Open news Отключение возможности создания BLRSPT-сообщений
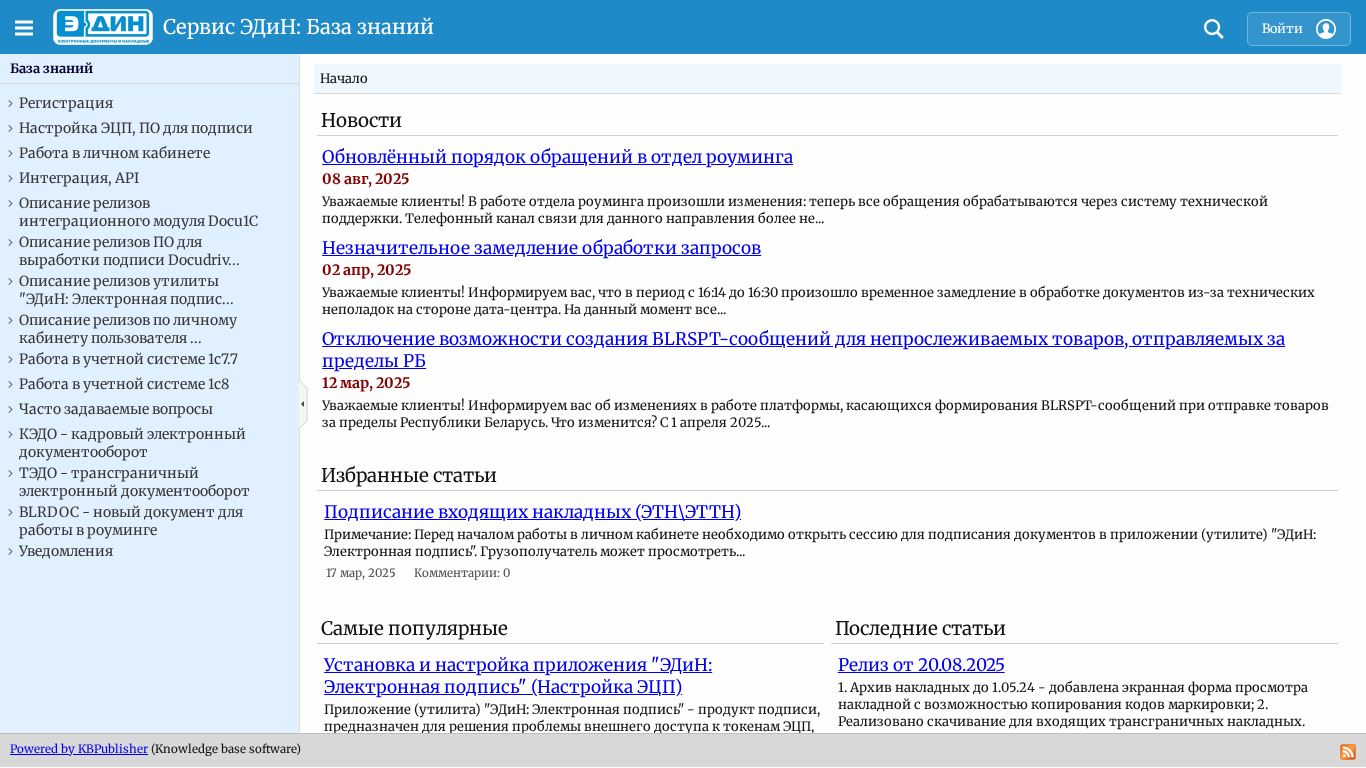The width and height of the screenshot is (1366, 768). [803, 350]
